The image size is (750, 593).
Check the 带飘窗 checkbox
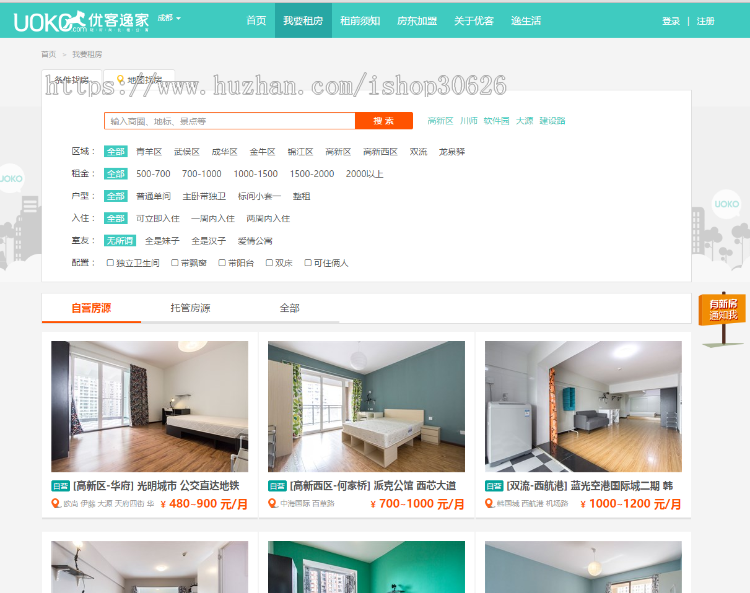click(x=175, y=263)
